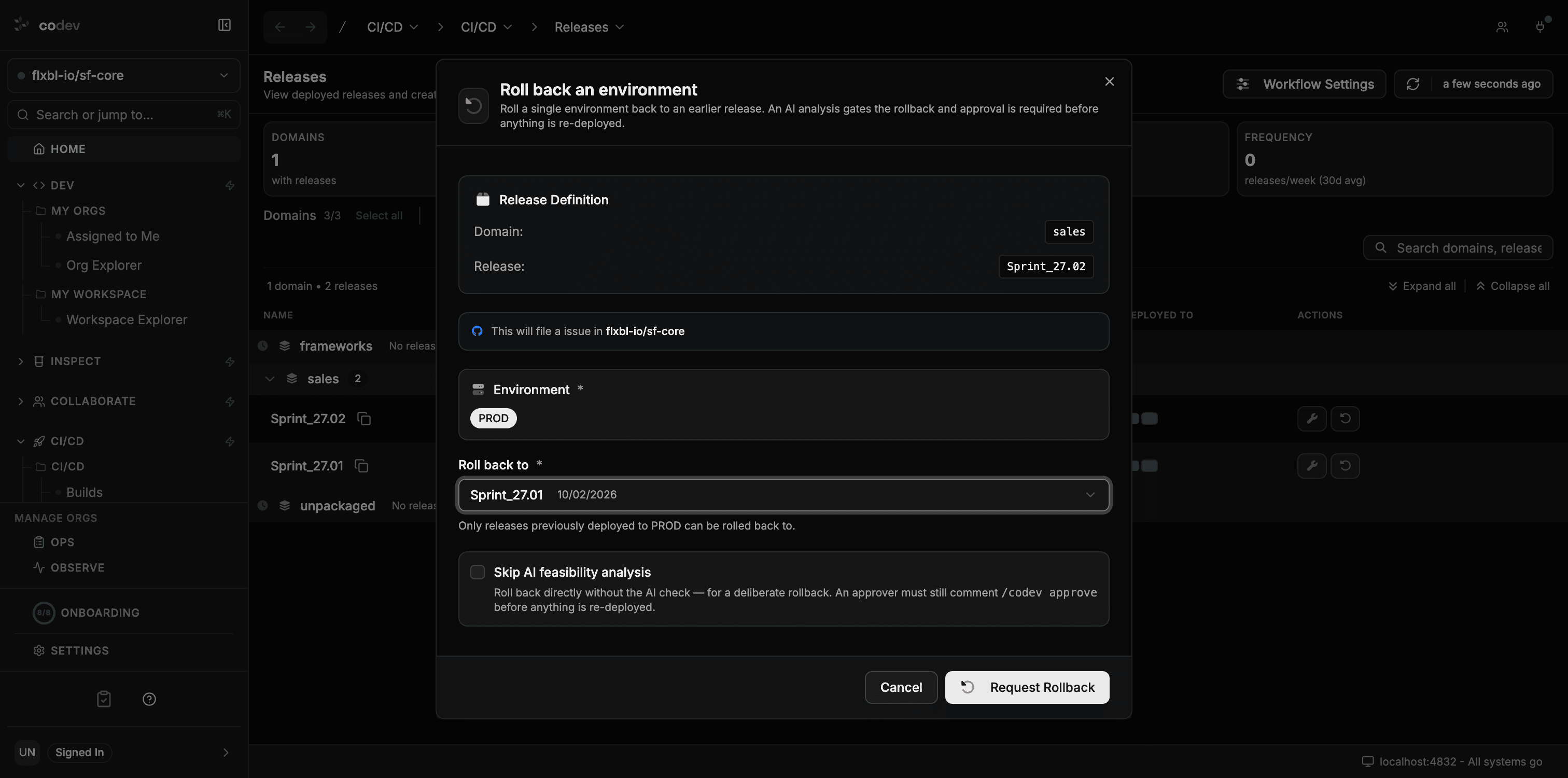Click the lightning icon next to COLLABORATE
1568x778 pixels.
click(230, 402)
